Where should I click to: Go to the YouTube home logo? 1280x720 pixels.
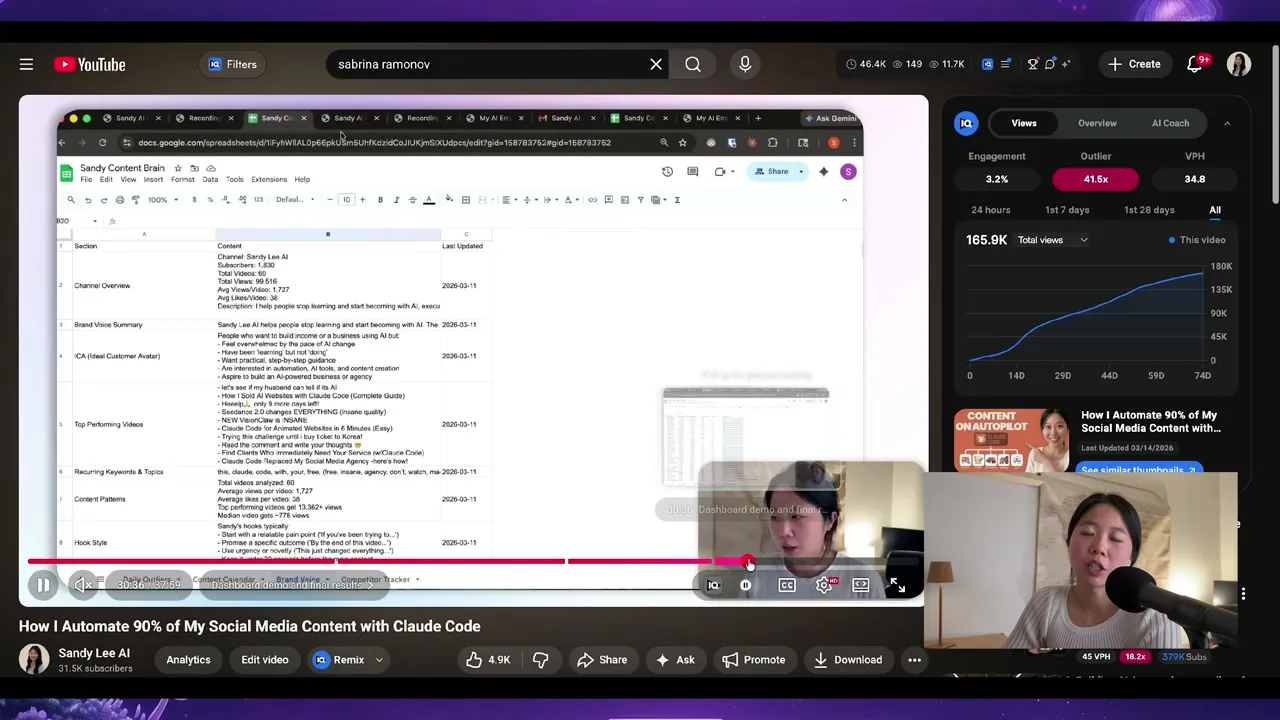90,64
